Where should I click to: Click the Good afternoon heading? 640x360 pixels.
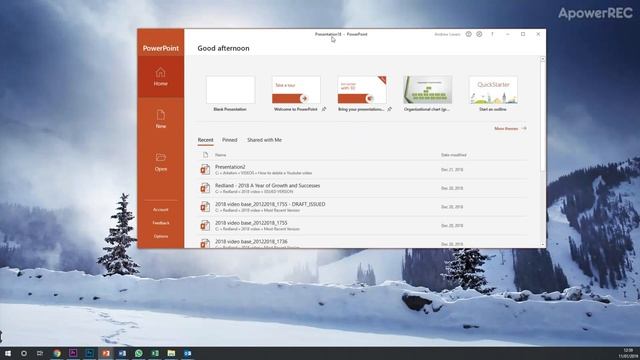(x=223, y=48)
